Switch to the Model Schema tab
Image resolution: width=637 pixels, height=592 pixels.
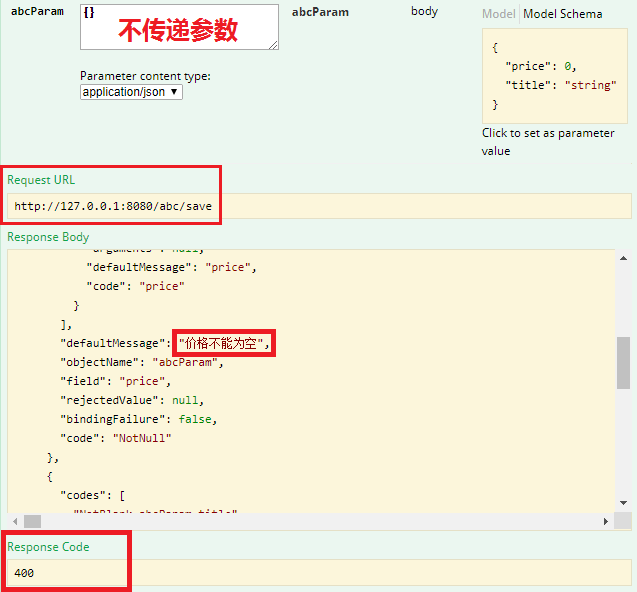[x=562, y=14]
